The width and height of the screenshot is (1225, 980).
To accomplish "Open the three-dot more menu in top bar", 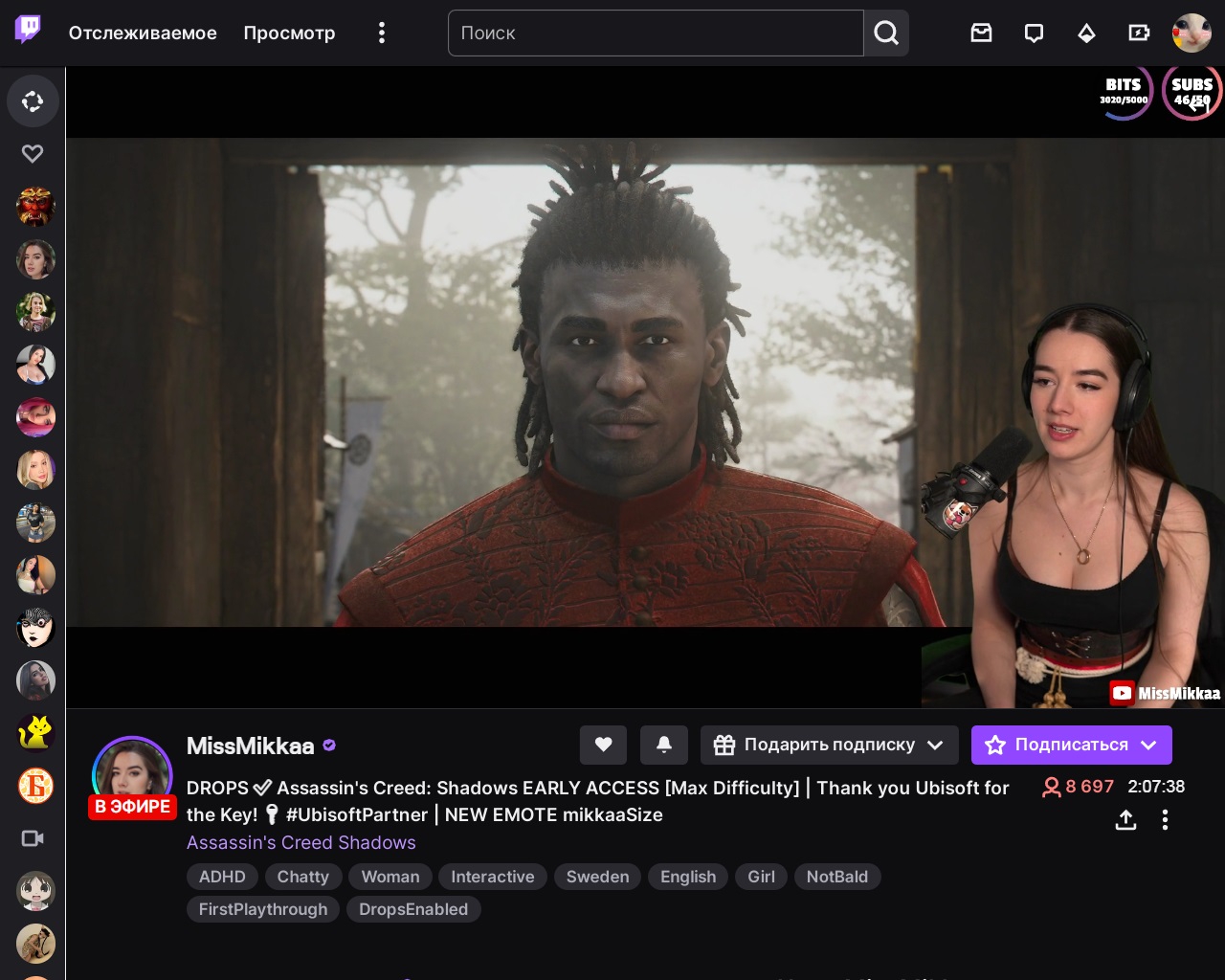I will [382, 33].
